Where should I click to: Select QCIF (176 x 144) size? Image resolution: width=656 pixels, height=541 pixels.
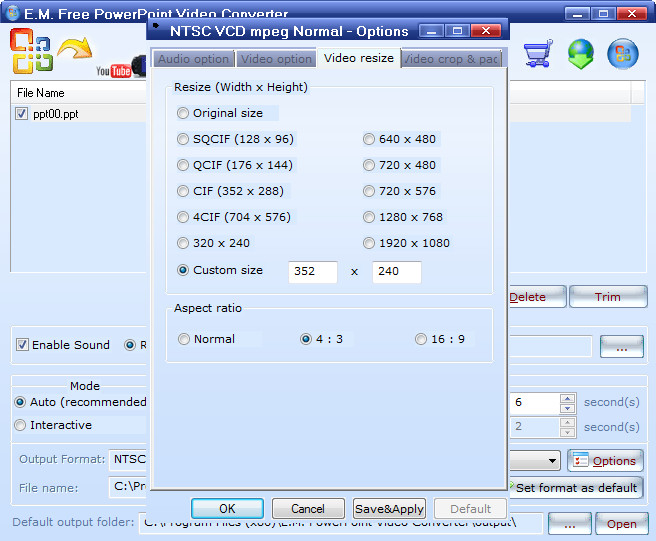(x=183, y=165)
